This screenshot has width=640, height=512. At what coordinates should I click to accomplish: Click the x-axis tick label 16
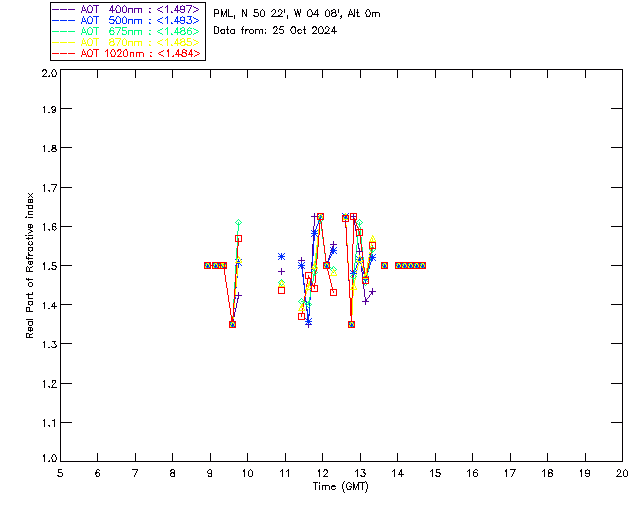tap(472, 473)
